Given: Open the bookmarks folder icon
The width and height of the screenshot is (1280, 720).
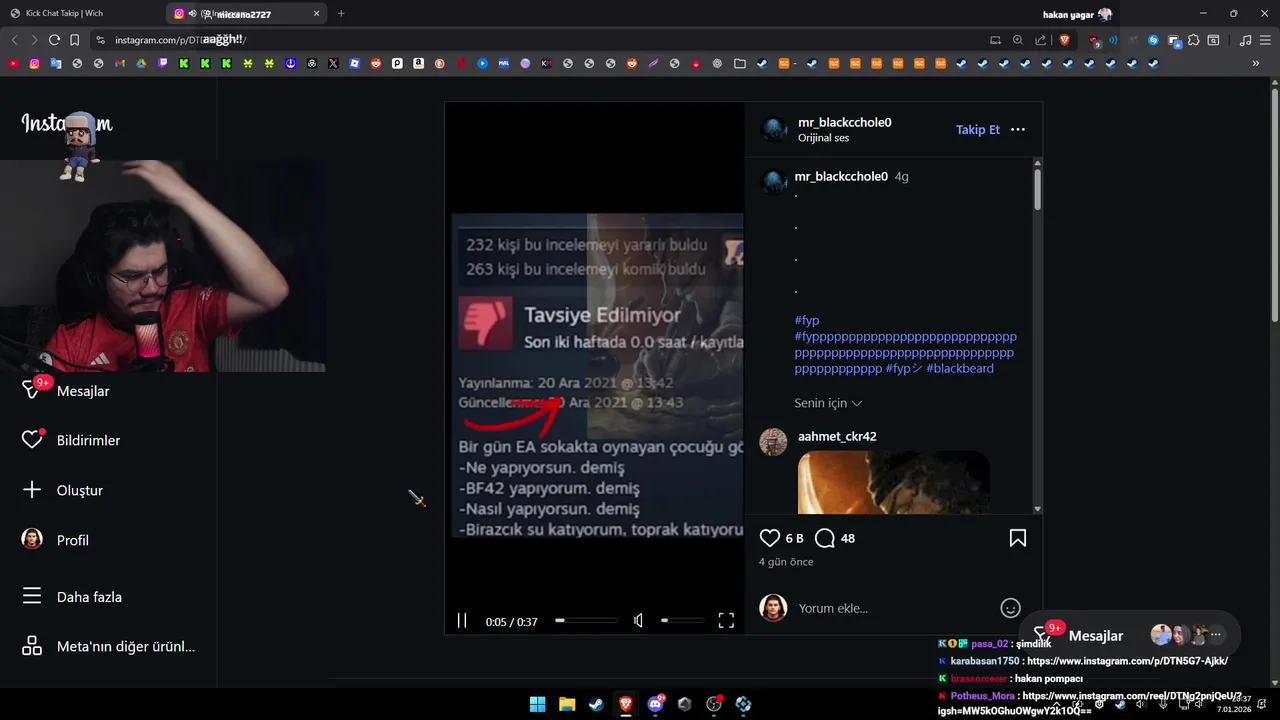Looking at the screenshot, I should tap(740, 63).
